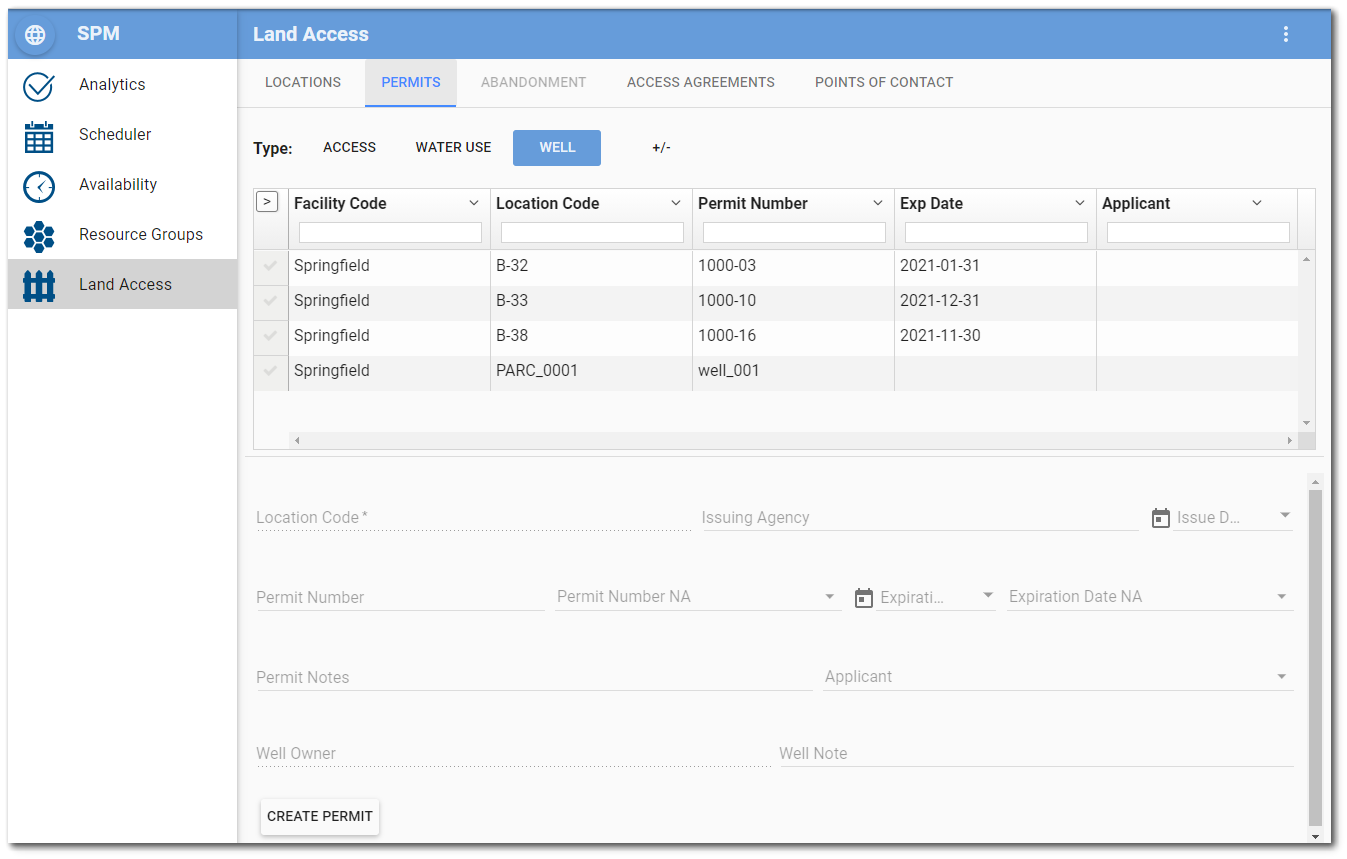This screenshot has width=1347, height=859.
Task: Open the Exp Date column dropdown
Action: coord(1080,203)
